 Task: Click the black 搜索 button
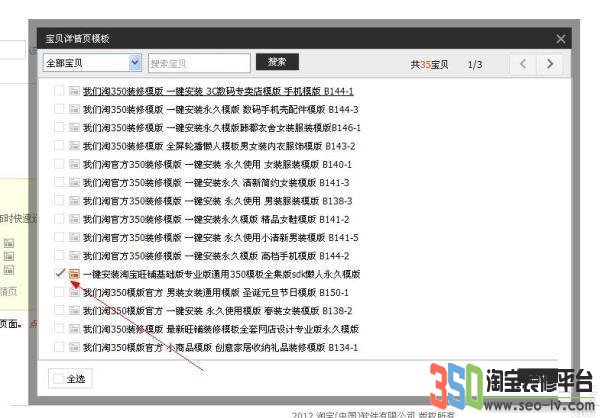pyautogui.click(x=277, y=62)
